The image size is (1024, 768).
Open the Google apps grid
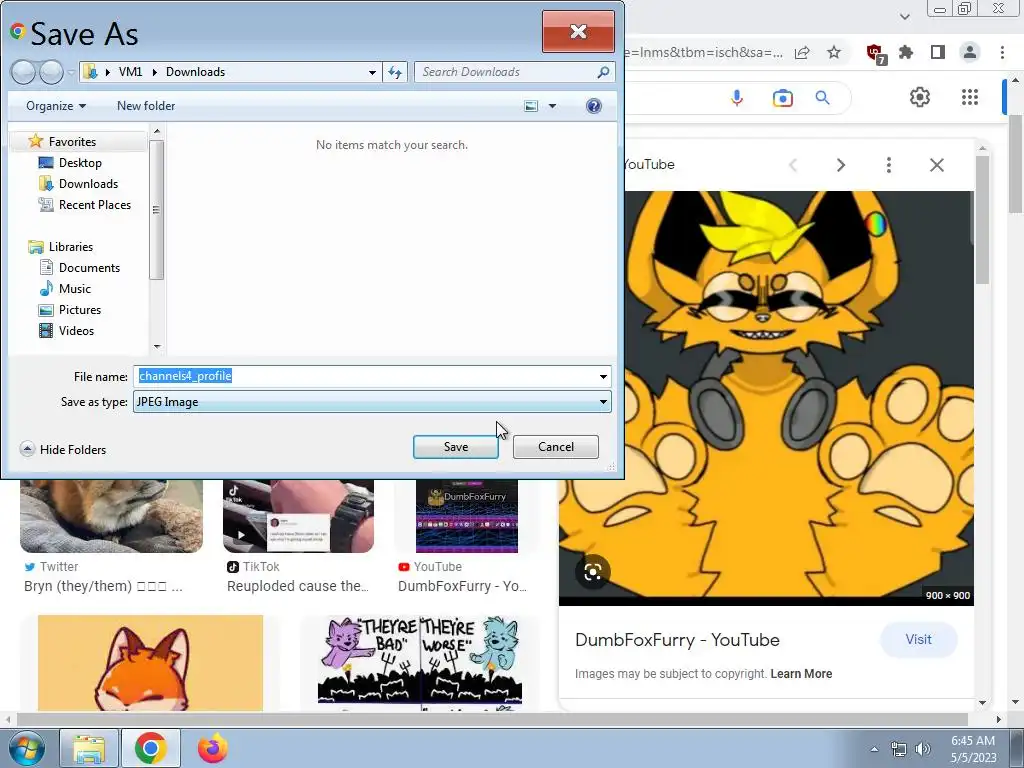pos(970,97)
